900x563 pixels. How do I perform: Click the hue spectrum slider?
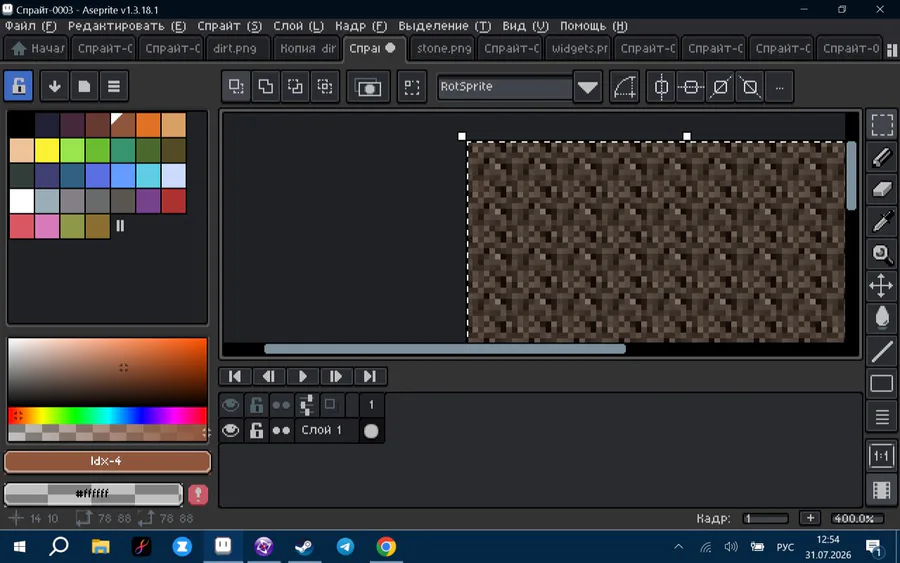(x=107, y=416)
